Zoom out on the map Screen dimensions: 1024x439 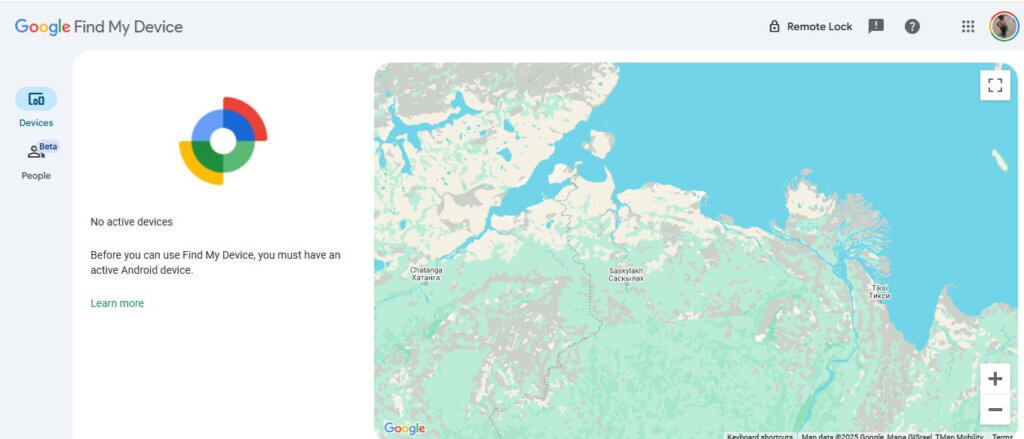[x=995, y=410]
